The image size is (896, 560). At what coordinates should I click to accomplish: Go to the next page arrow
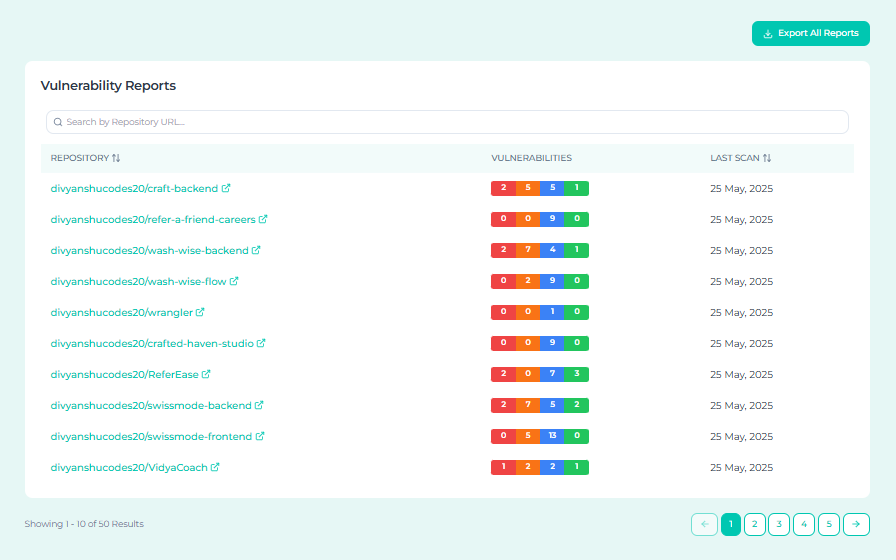pos(856,524)
